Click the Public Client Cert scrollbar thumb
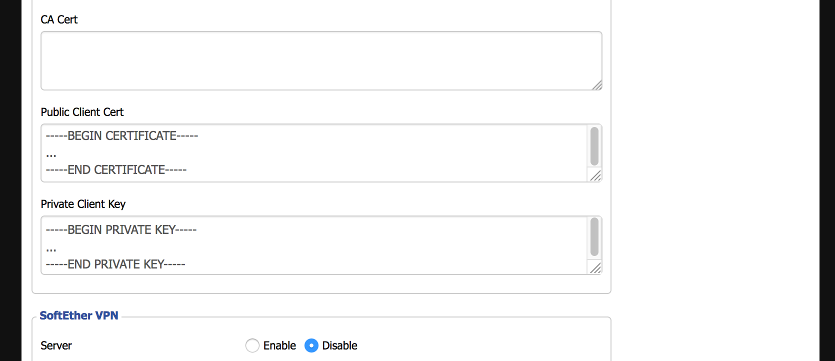 click(x=594, y=146)
